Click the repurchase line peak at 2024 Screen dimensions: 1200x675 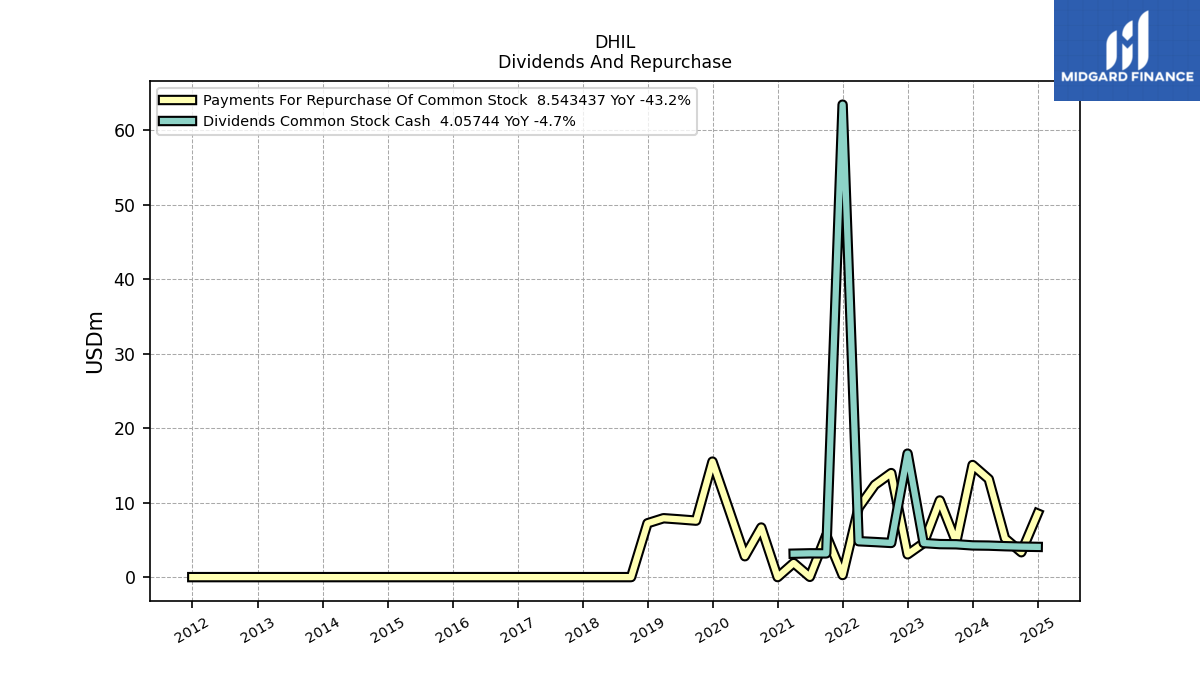click(x=972, y=465)
